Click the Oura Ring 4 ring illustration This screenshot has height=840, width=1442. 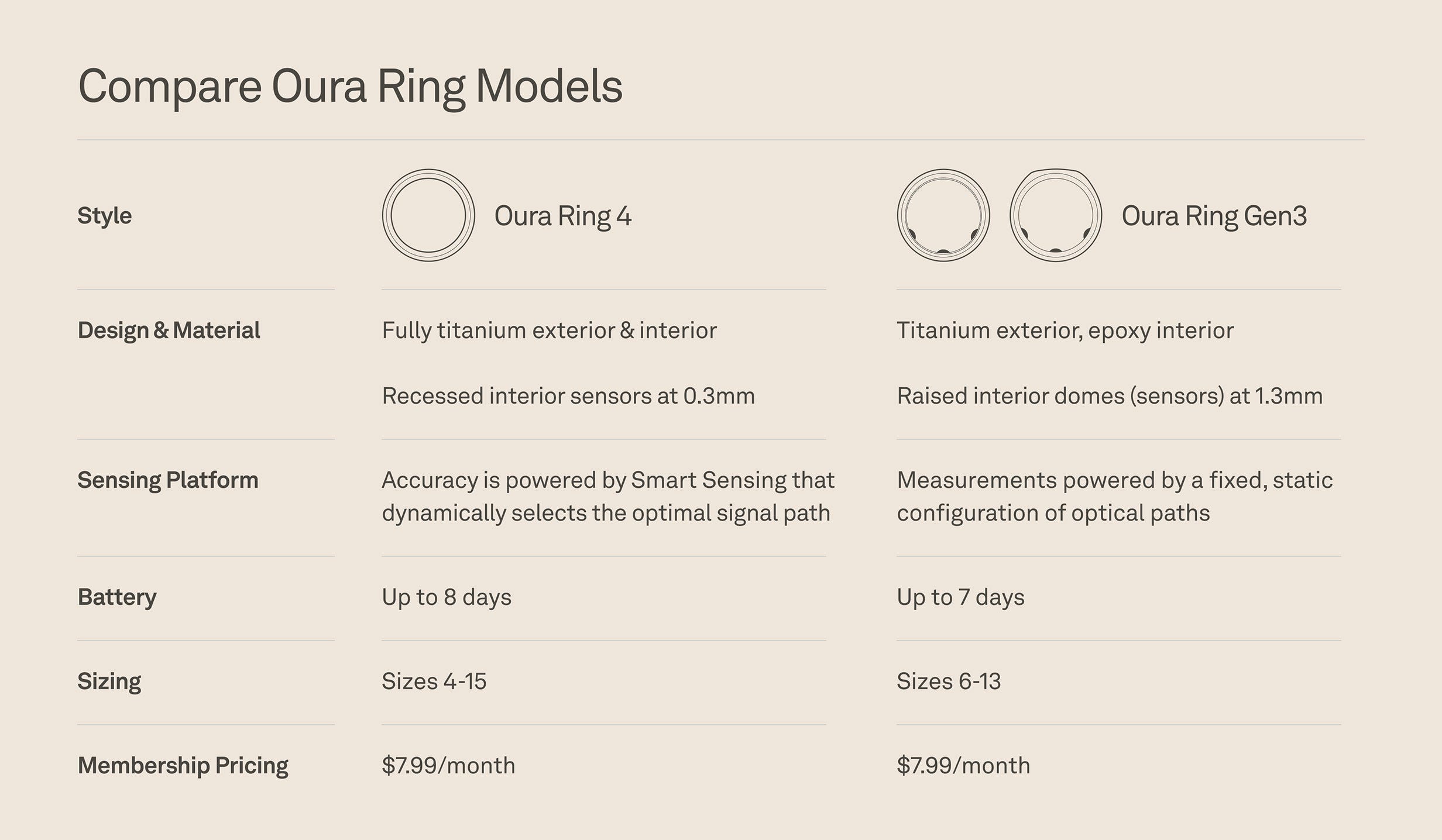pos(428,215)
